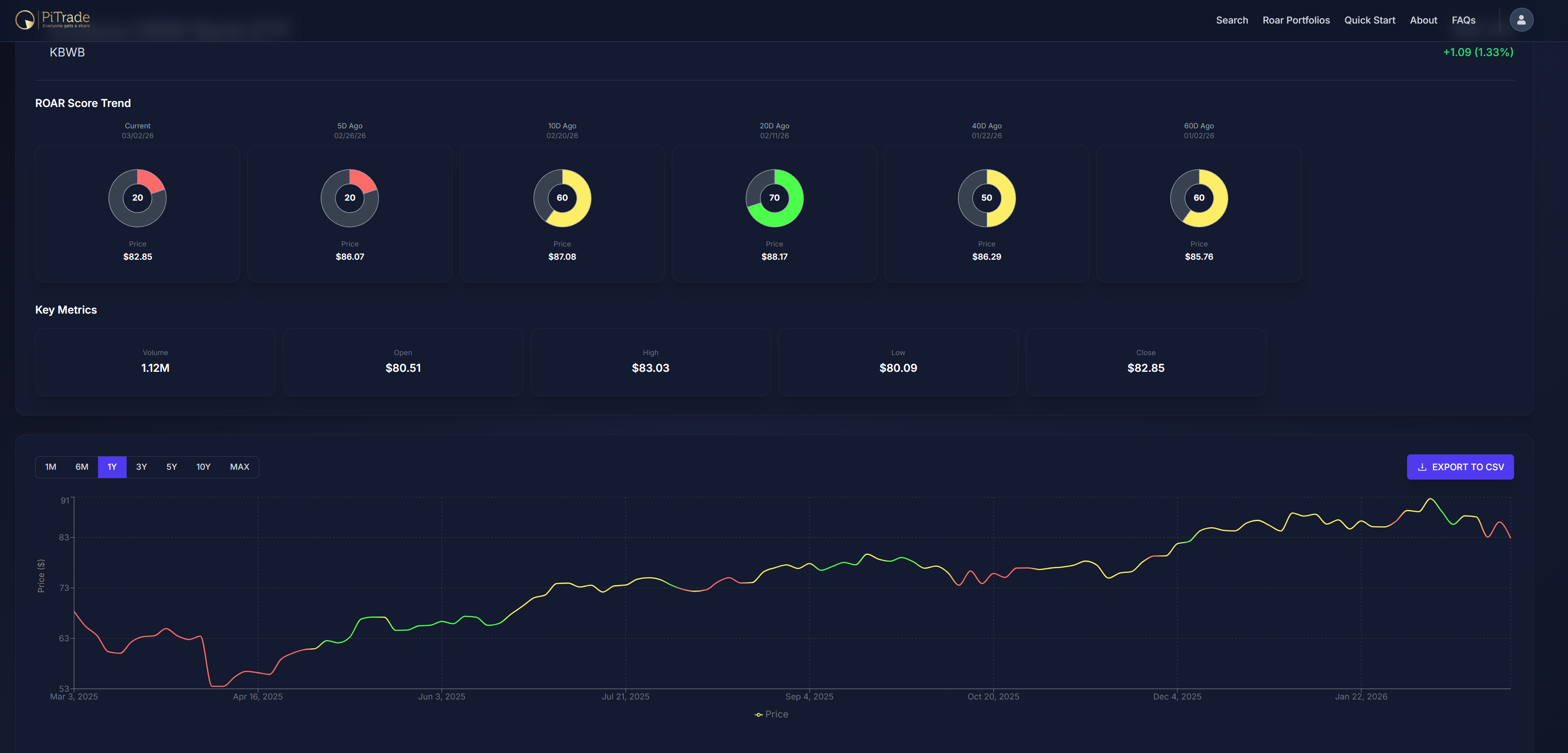Click the 60D Ago score 60 donut
This screenshot has height=753, width=1568.
[1199, 198]
